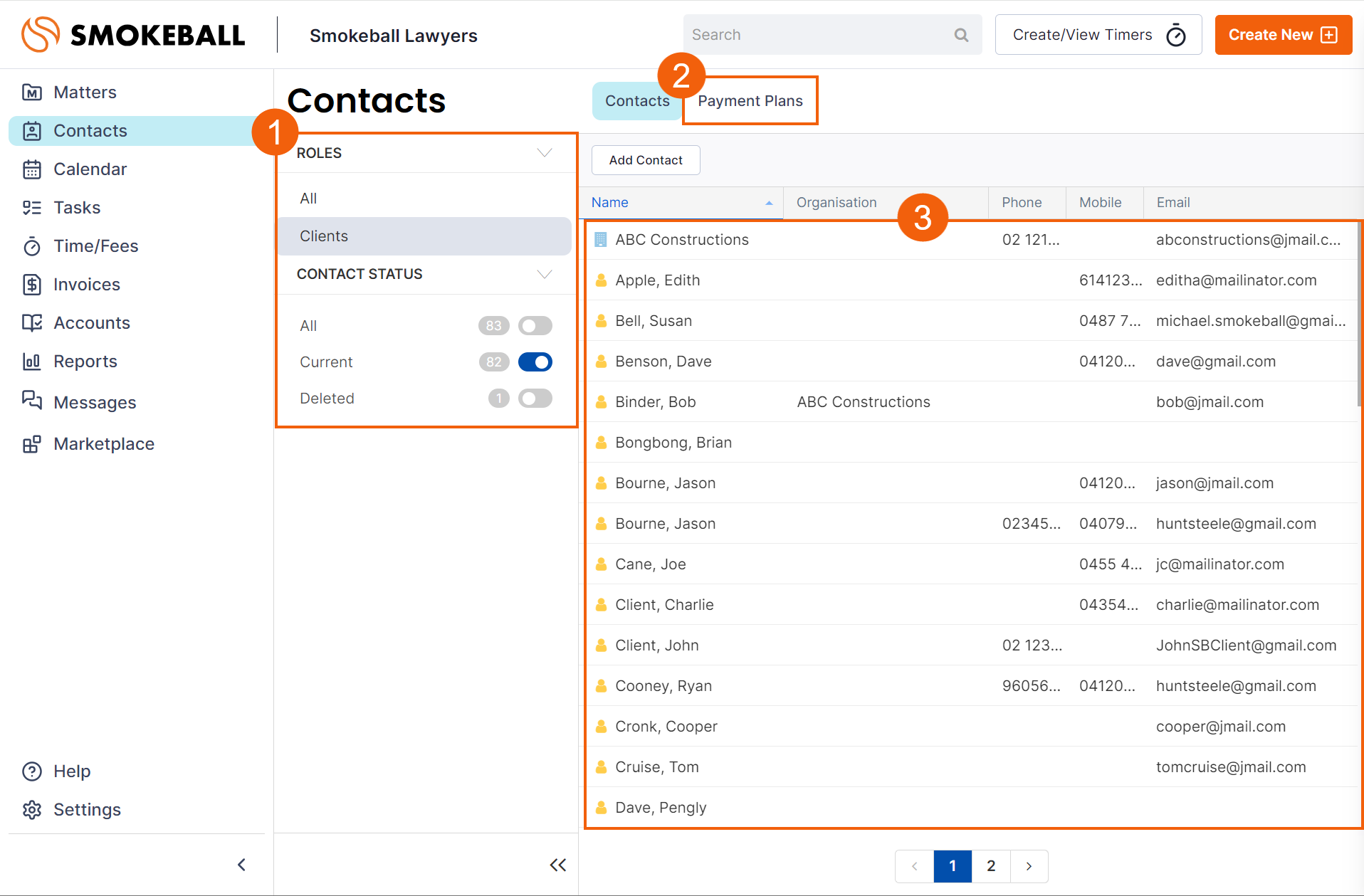Click the person icon beside Benson, Dave
The width and height of the screenshot is (1364, 896).
click(601, 362)
